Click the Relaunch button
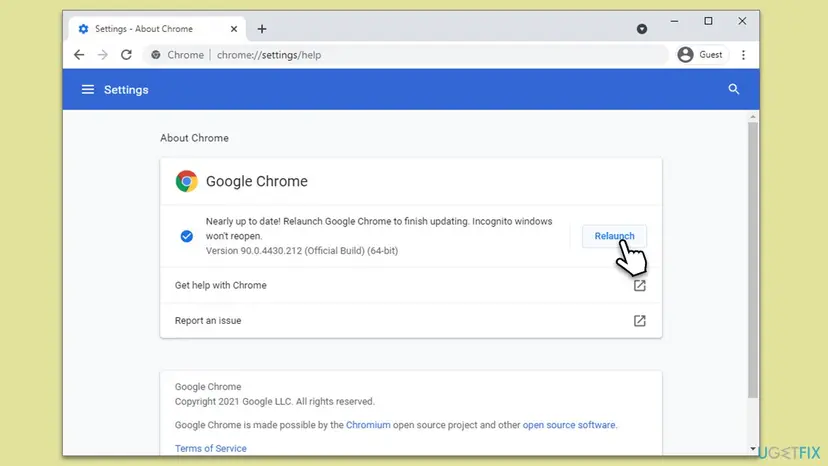This screenshot has width=828, height=466. pyautogui.click(x=614, y=236)
